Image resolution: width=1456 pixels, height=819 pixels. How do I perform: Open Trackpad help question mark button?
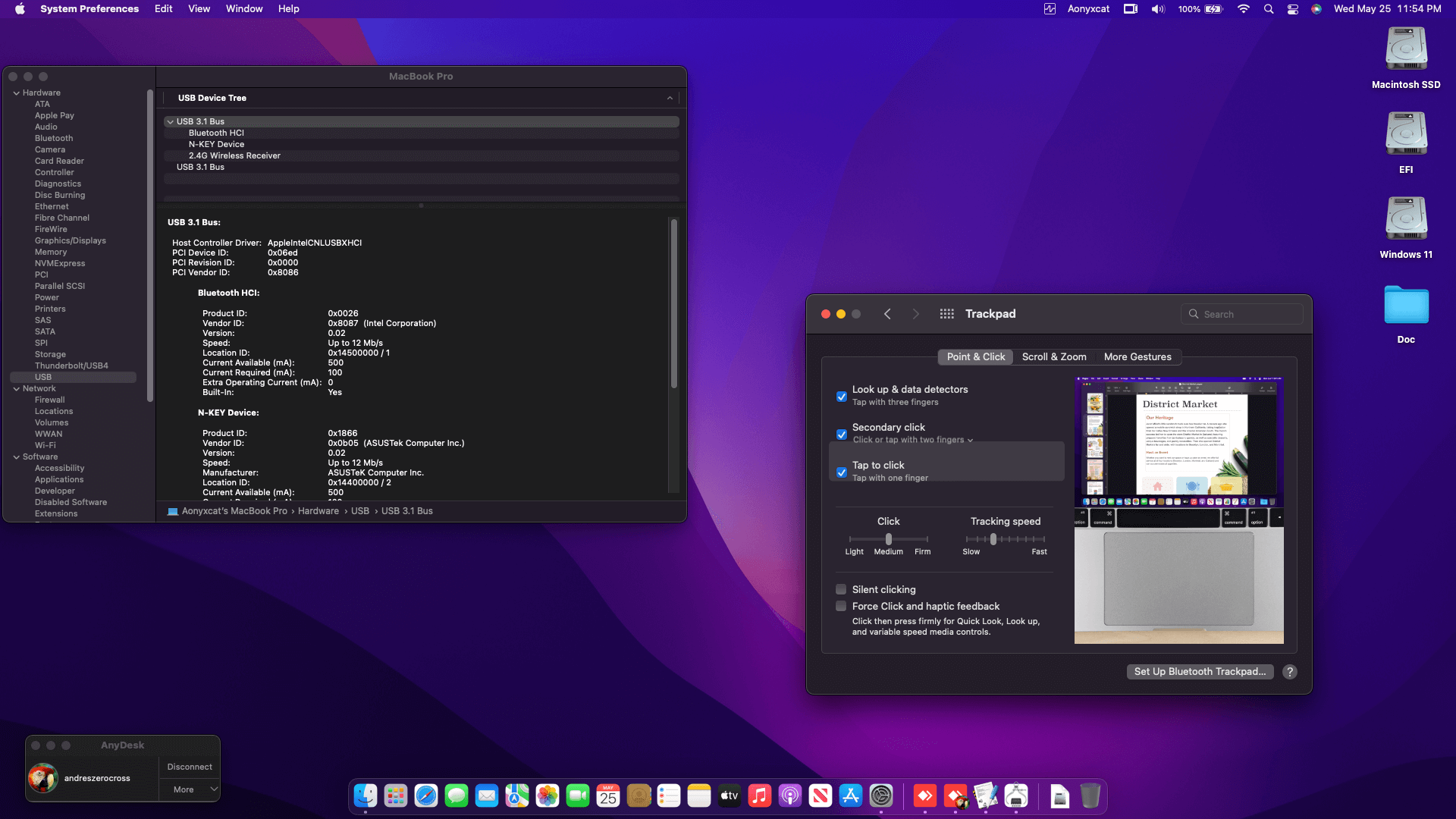coord(1289,672)
